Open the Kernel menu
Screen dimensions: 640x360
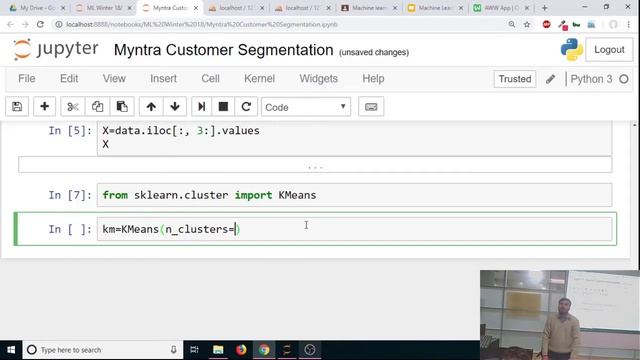pyautogui.click(x=259, y=79)
